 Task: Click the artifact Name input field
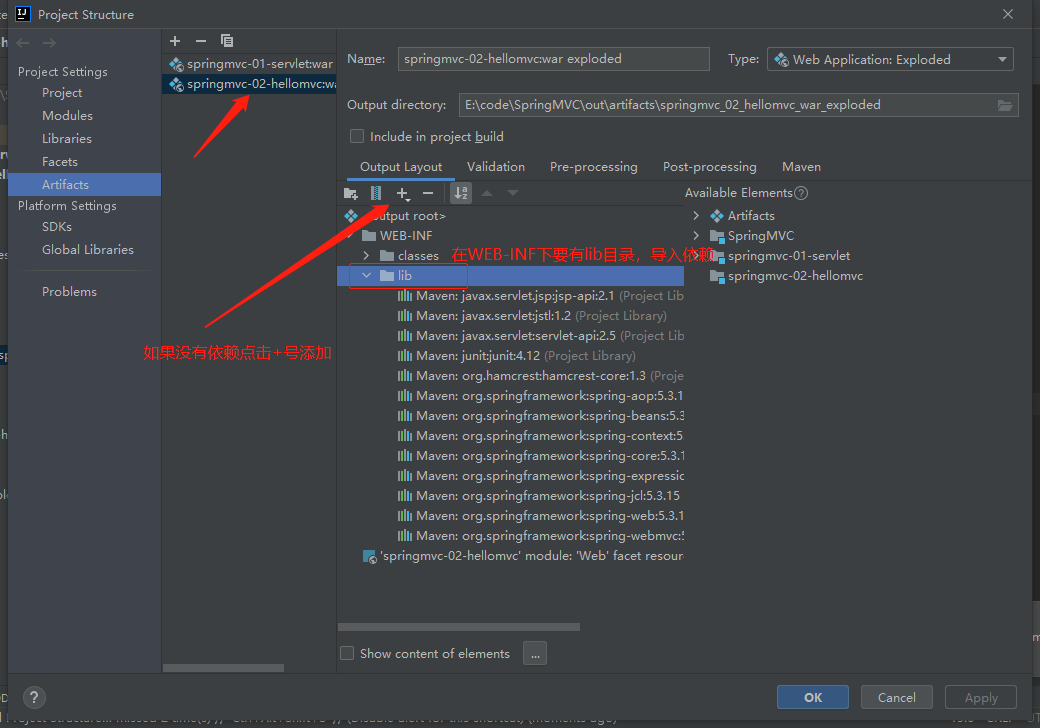coord(554,59)
